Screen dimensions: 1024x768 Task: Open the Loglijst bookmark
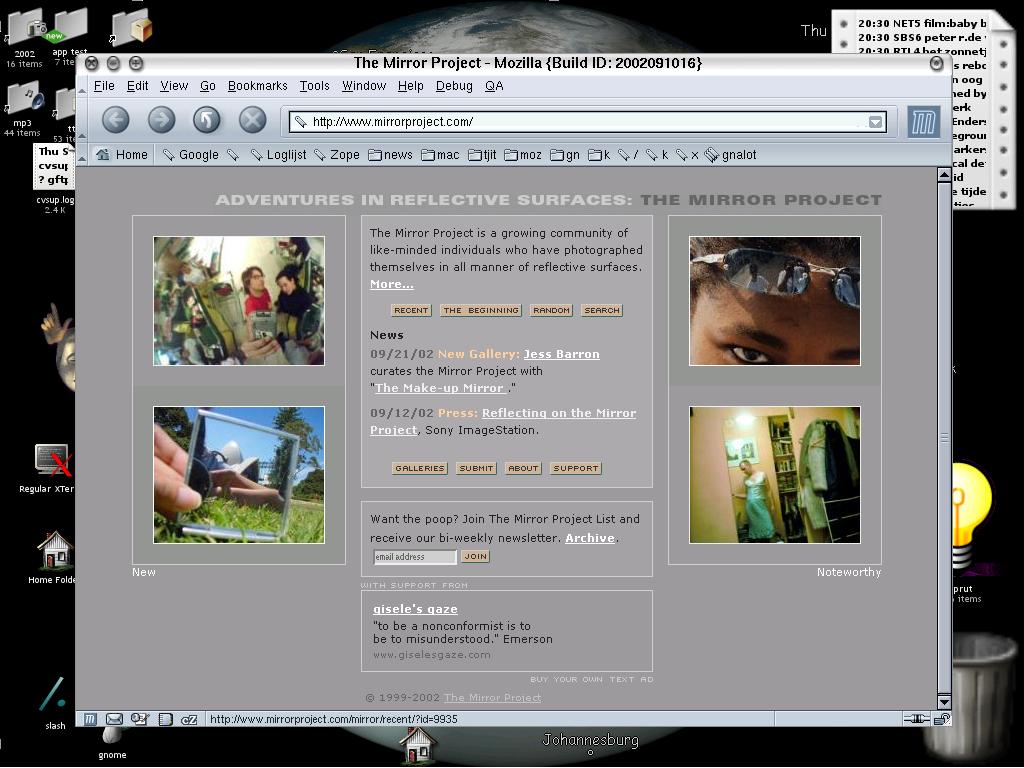tap(278, 155)
